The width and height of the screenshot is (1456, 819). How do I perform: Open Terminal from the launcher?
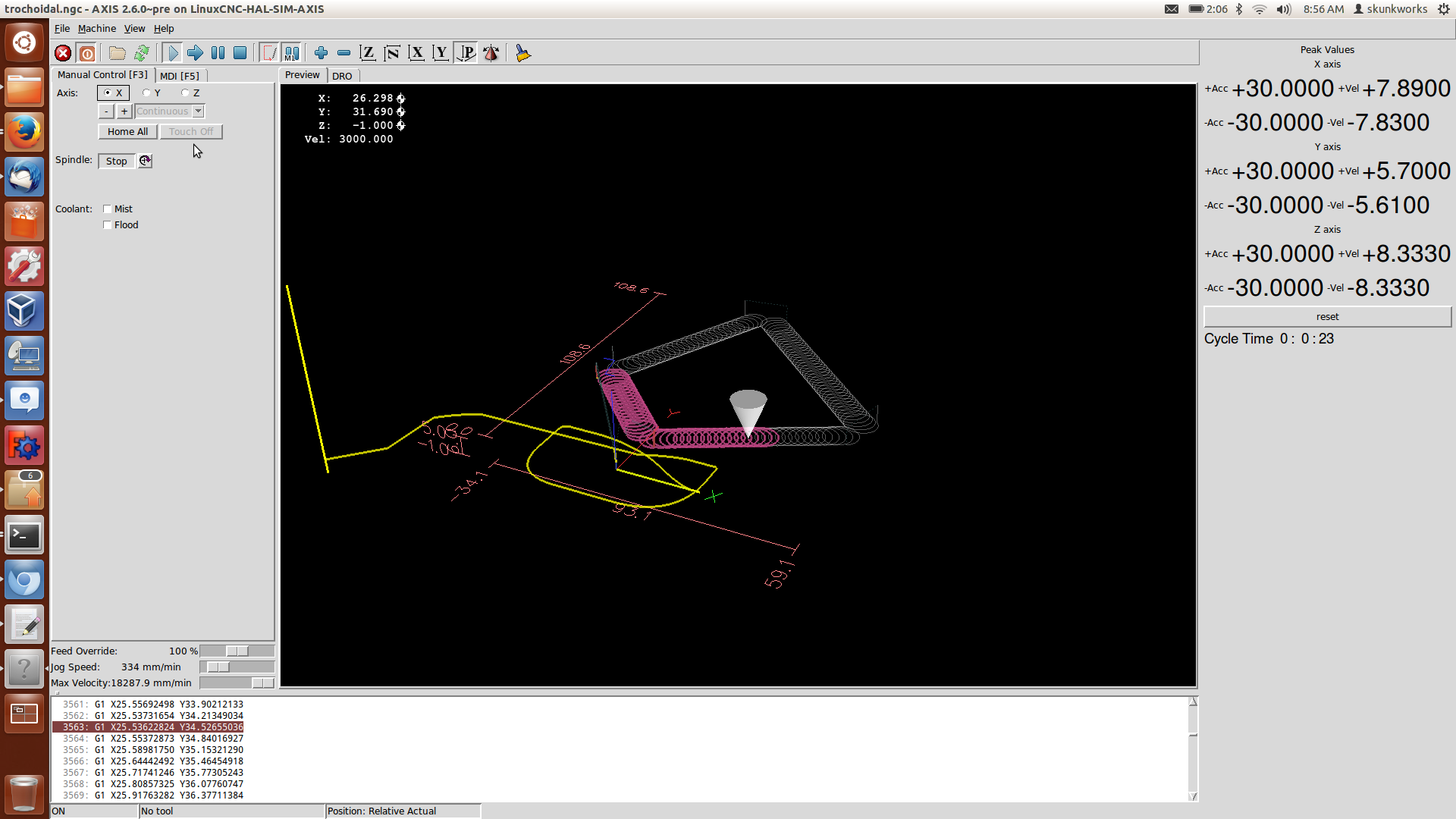point(24,535)
